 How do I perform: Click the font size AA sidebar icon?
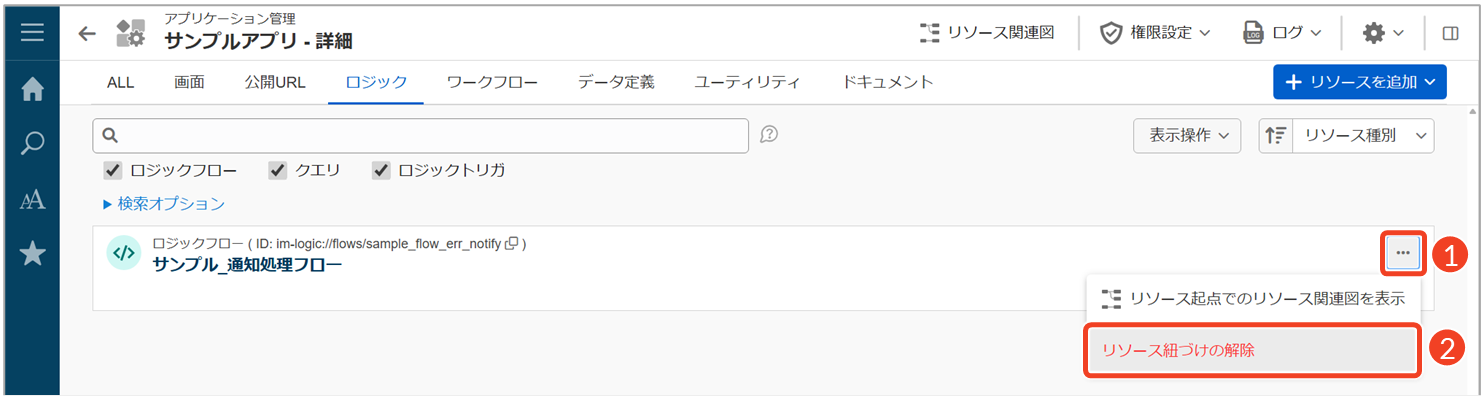32,200
